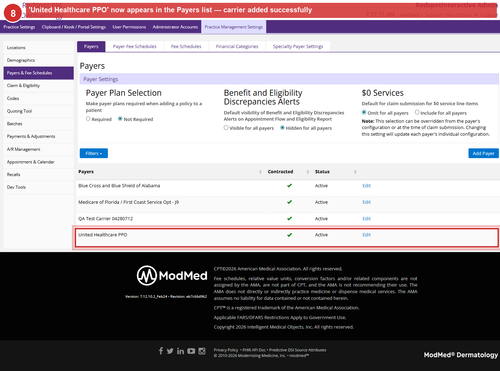500x371 pixels.
Task: Expand the Filters dropdown
Action: [94, 153]
